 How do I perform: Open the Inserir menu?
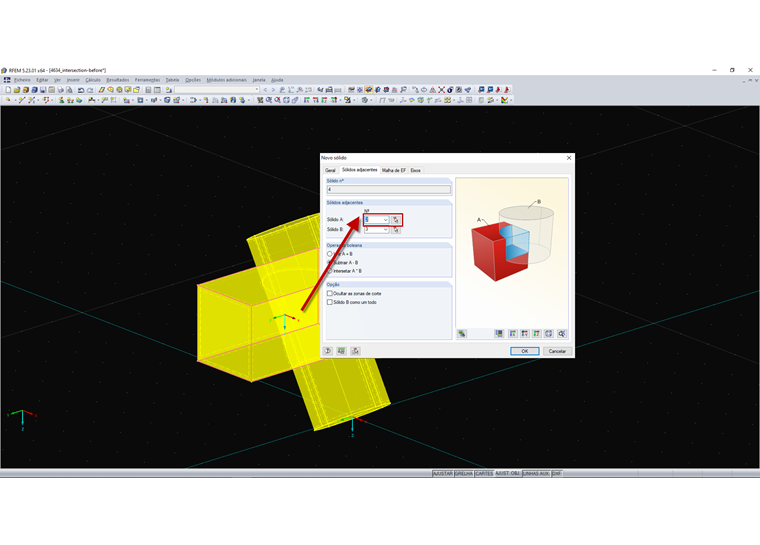(73, 80)
